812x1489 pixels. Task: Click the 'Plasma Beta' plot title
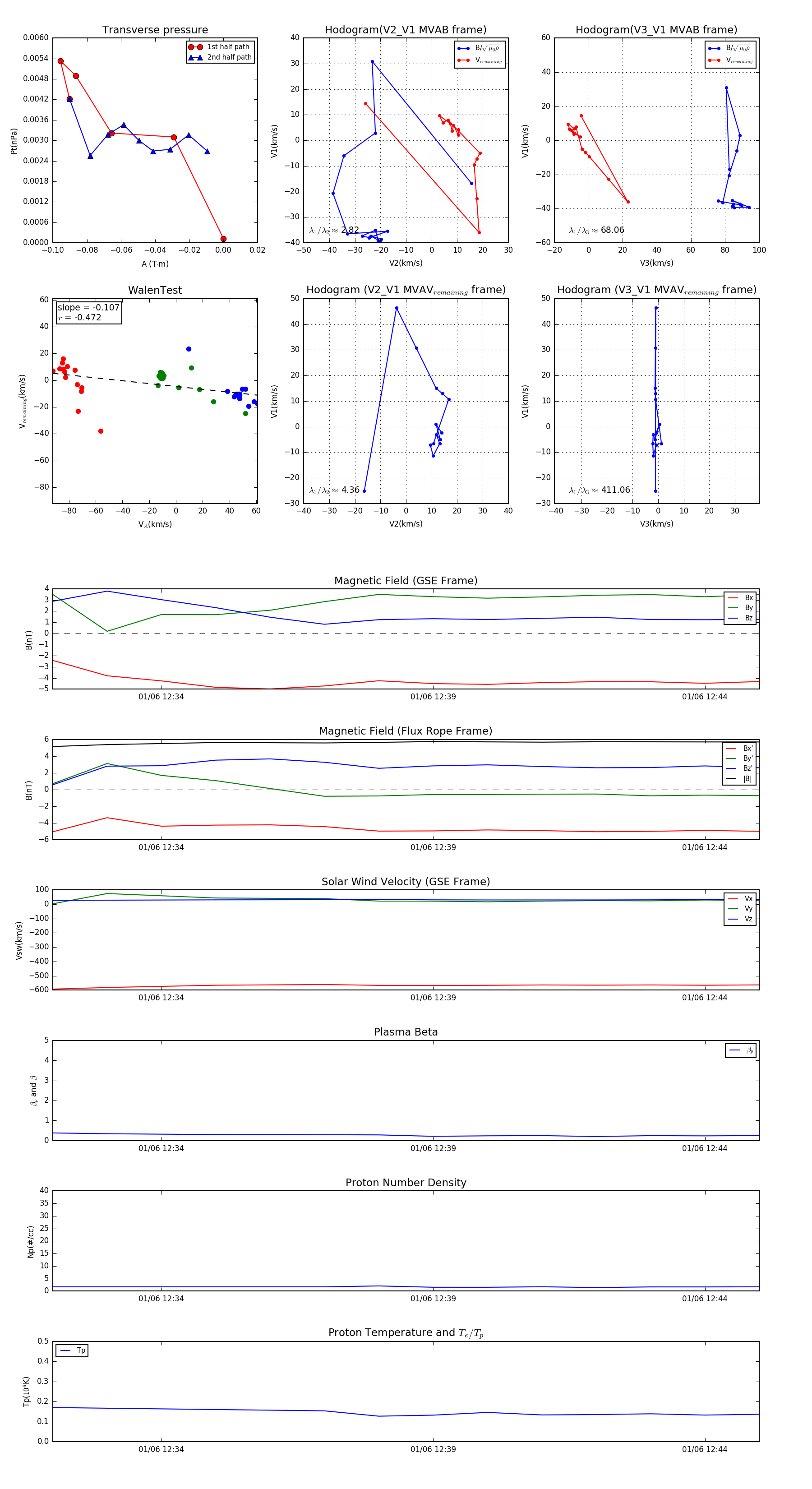pyautogui.click(x=406, y=1032)
